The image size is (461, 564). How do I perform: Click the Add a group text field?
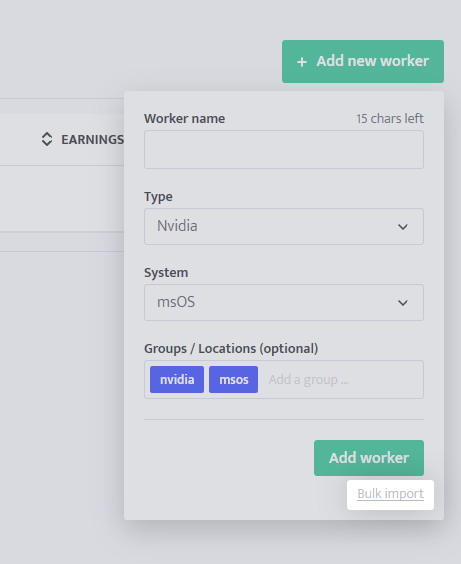[343, 379]
